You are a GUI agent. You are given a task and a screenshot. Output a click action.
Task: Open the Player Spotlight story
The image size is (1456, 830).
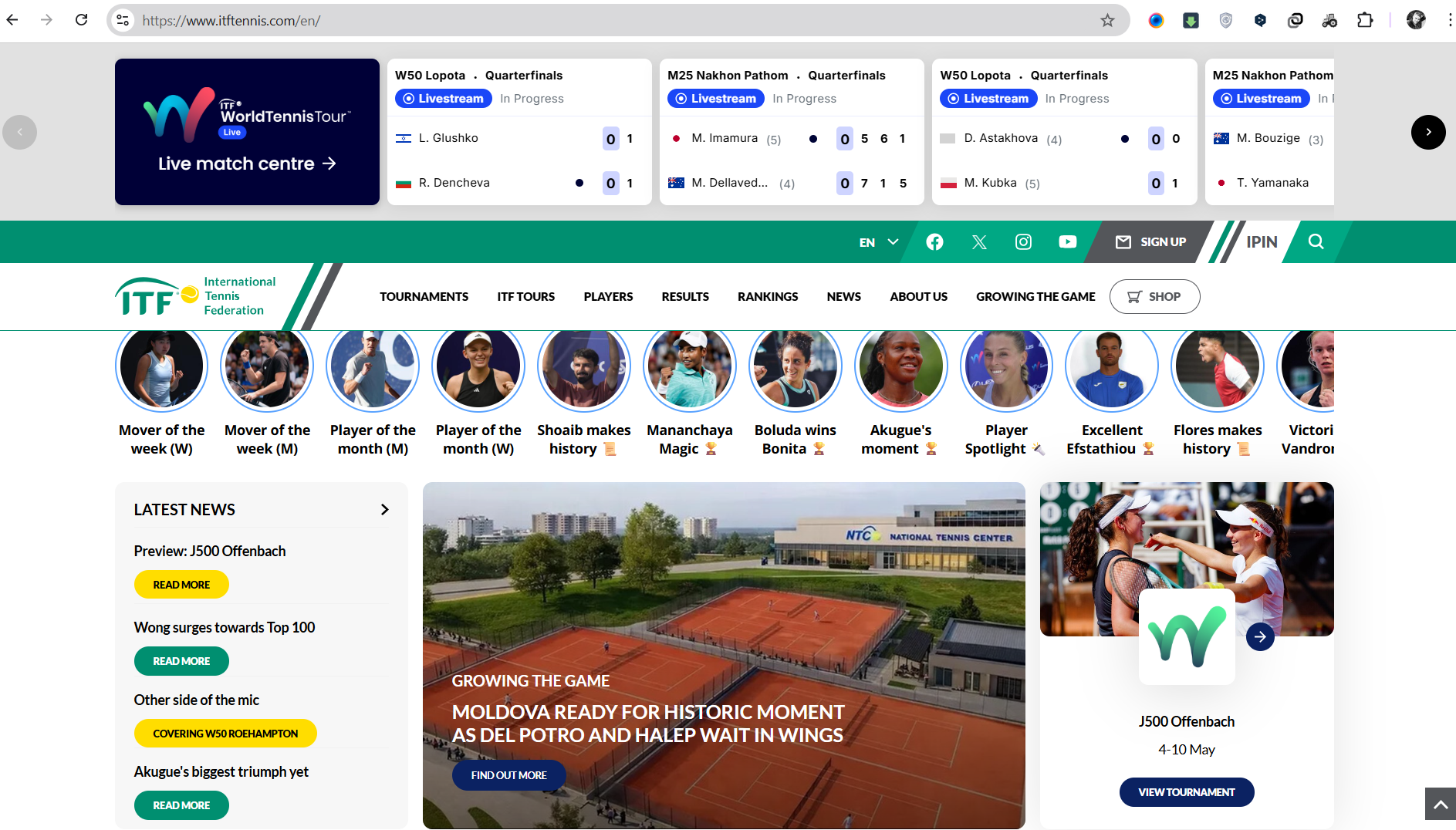(1006, 393)
